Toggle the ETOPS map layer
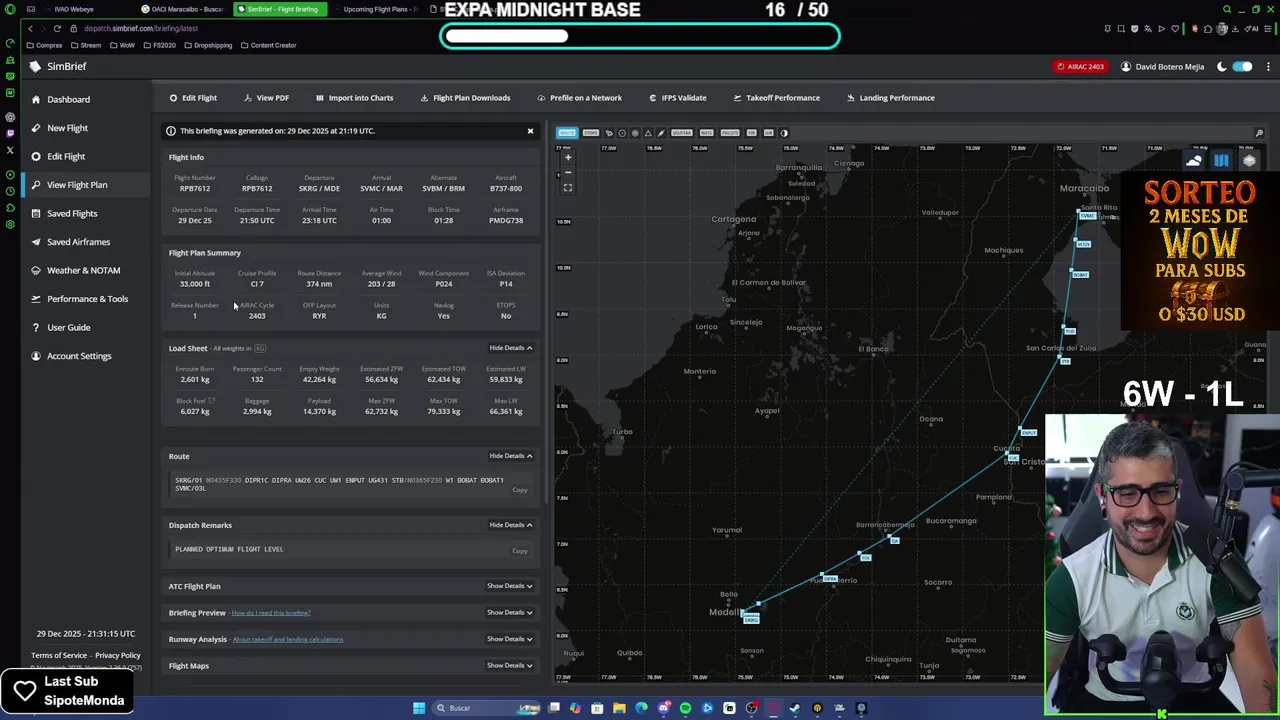 590,133
